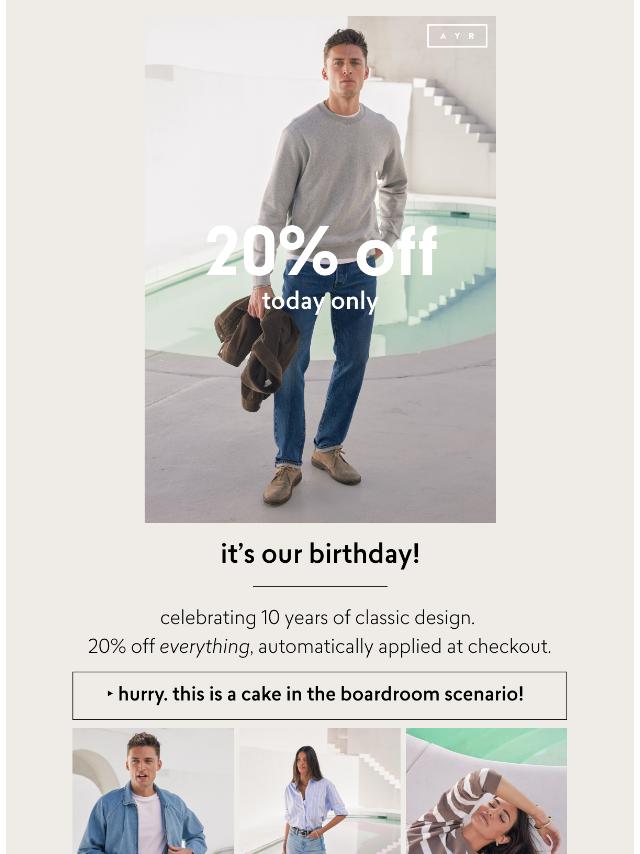The image size is (640, 854).
Task: Click the 'it's our birthday!' heading
Action: coord(320,554)
